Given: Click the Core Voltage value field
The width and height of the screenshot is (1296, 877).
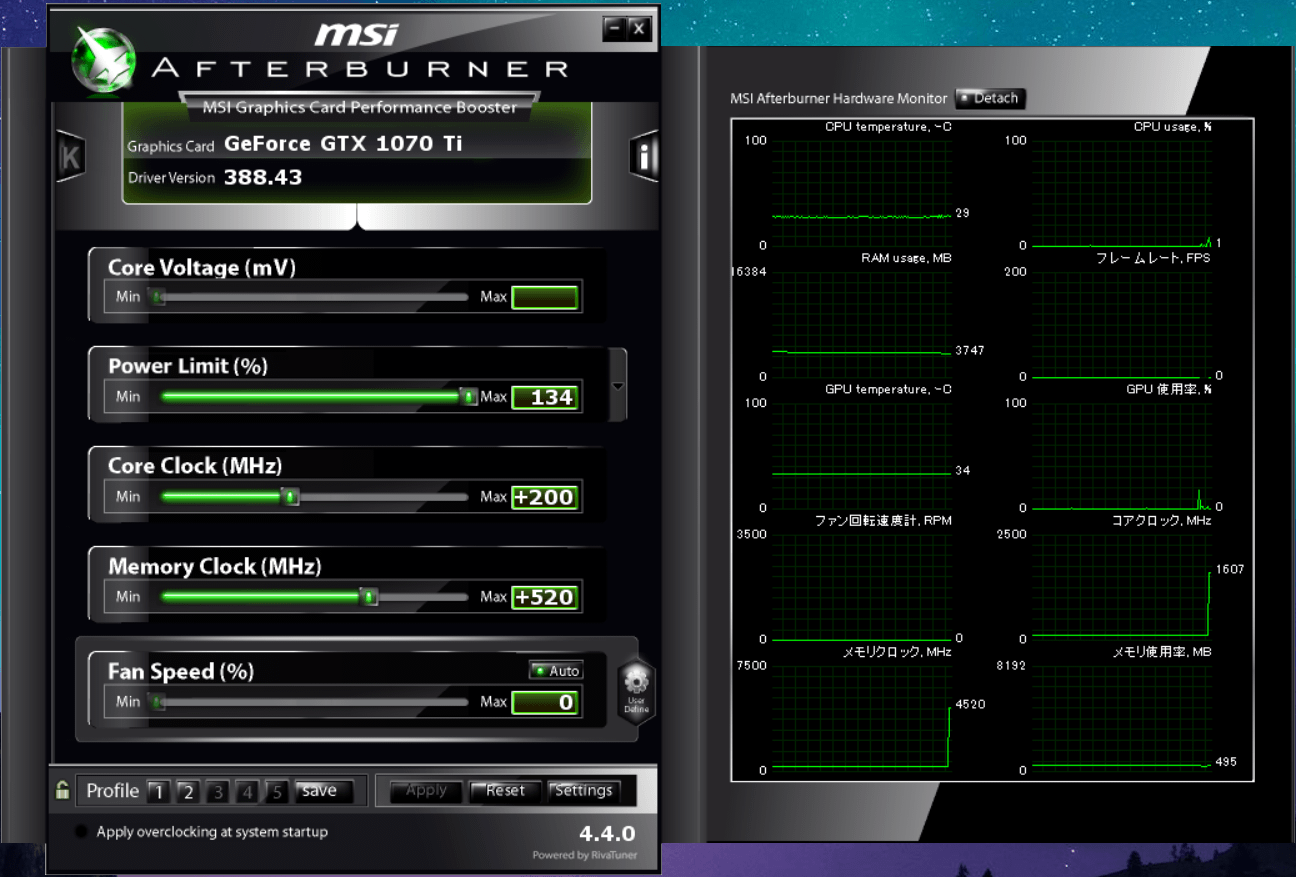Looking at the screenshot, I should (x=545, y=297).
